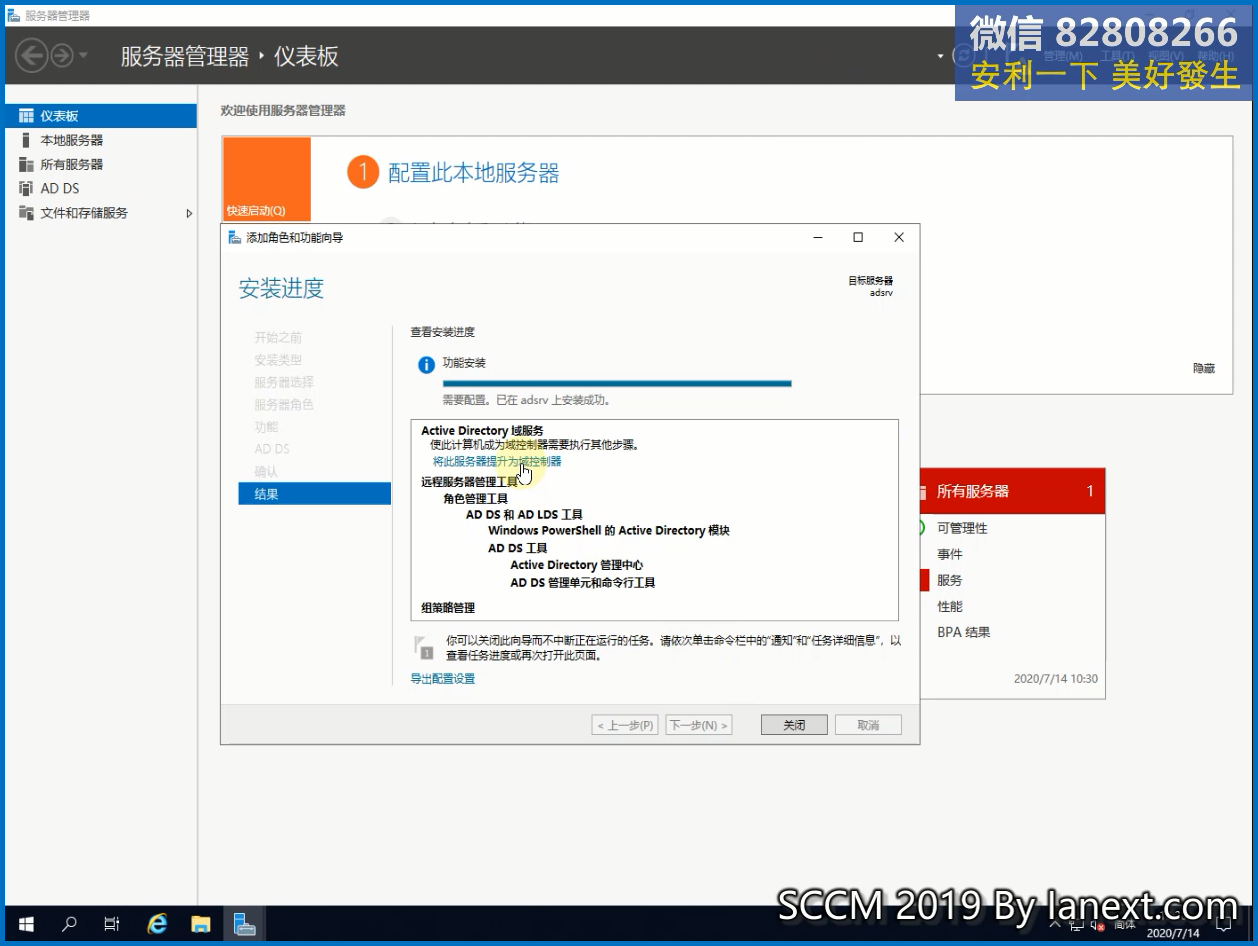
Task: Select 仪表板 in the left navigation pane
Action: (x=101, y=116)
